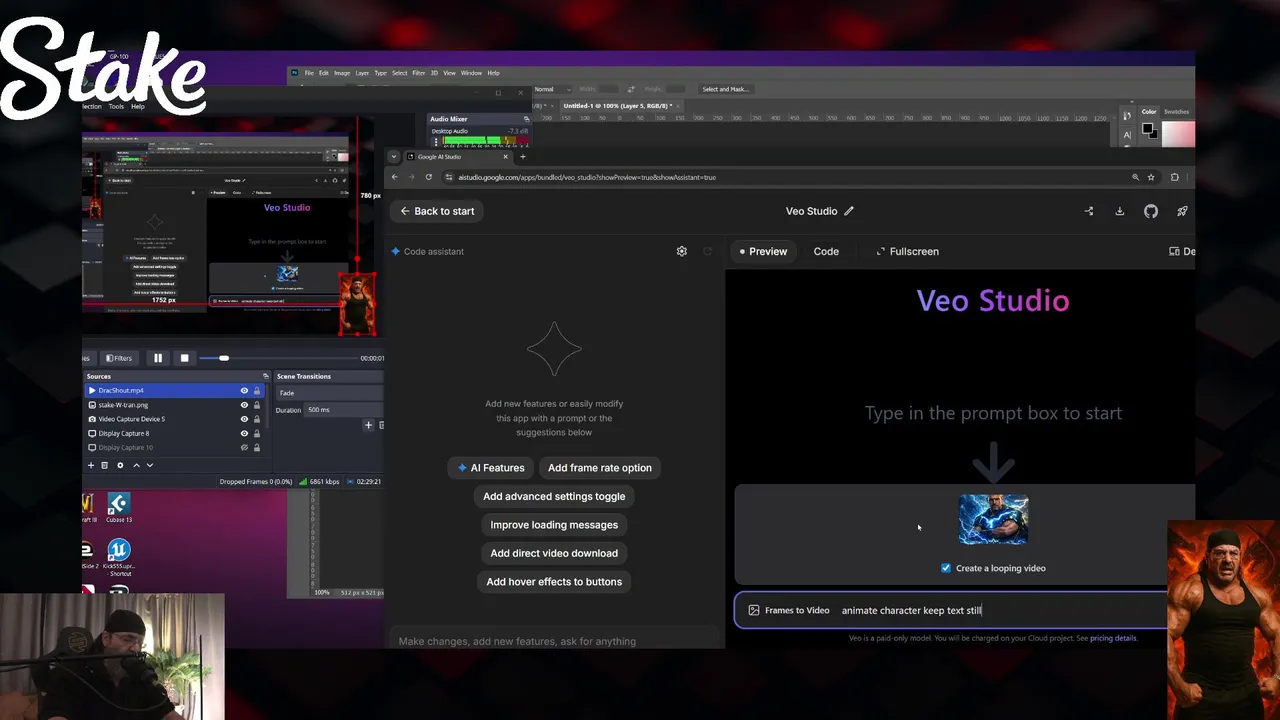The image size is (1280, 720).
Task: Pause the OBS media playback
Action: coord(157,358)
